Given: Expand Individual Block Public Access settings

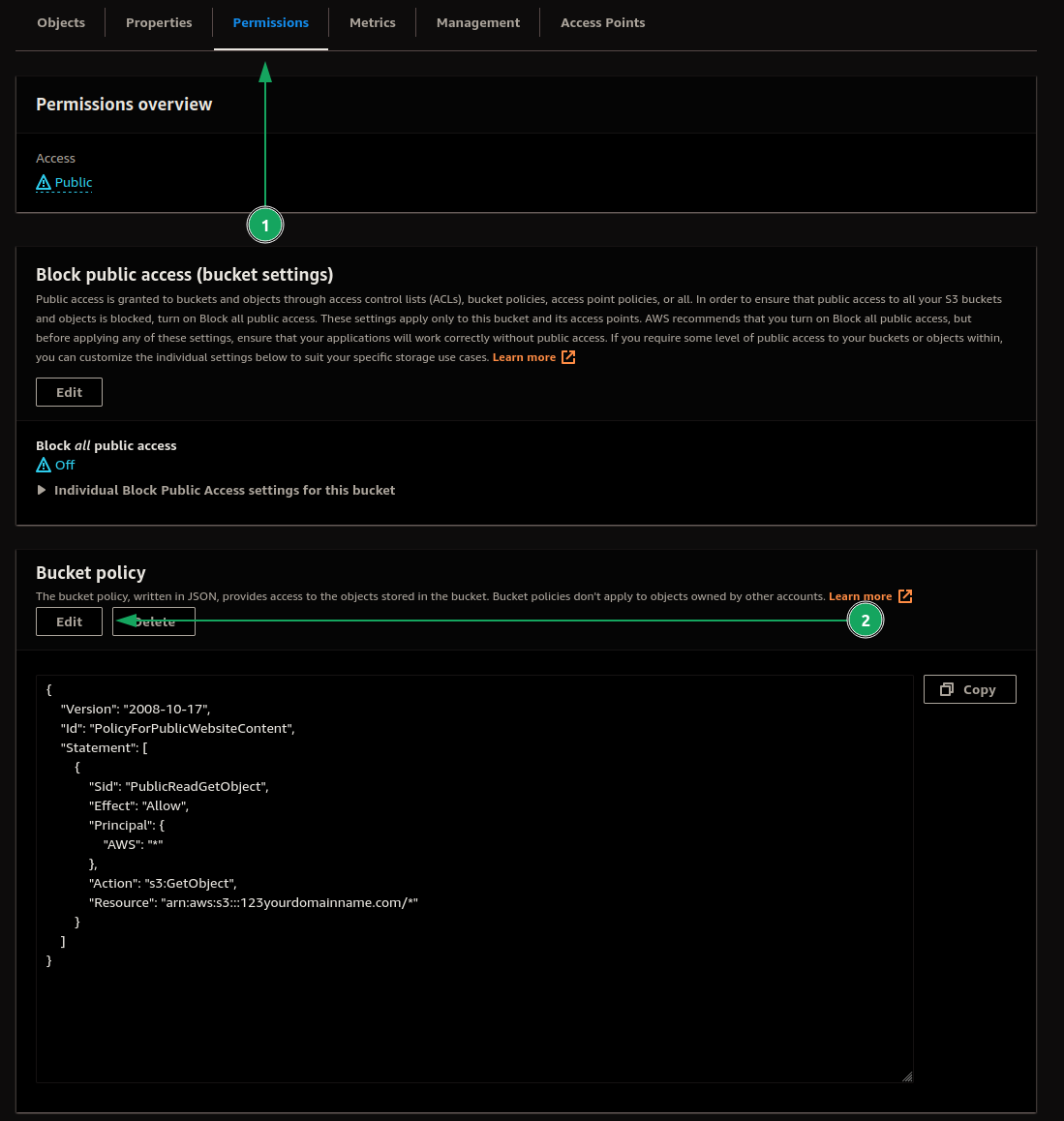Looking at the screenshot, I should pos(216,491).
